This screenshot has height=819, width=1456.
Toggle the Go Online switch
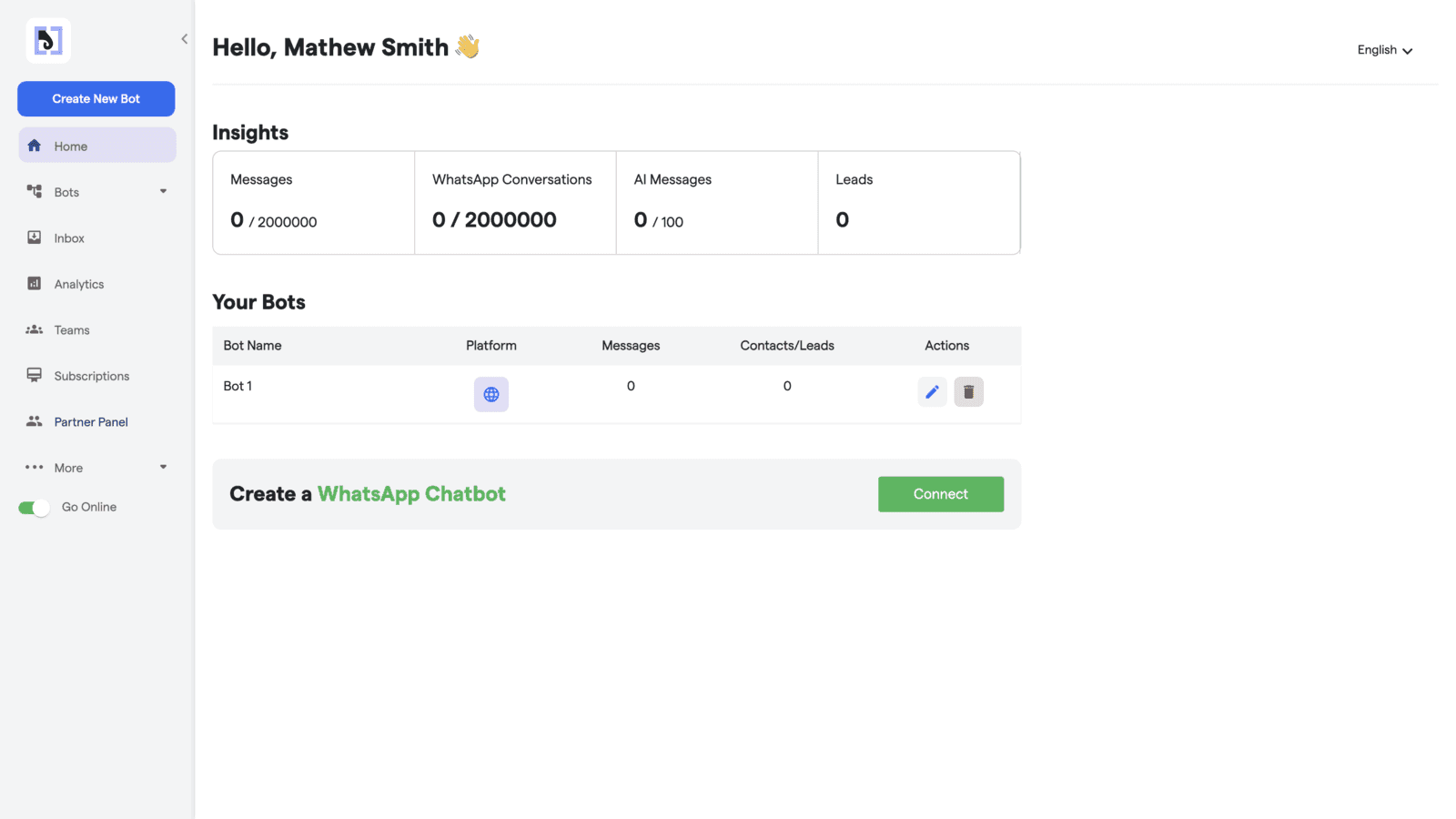pos(34,508)
